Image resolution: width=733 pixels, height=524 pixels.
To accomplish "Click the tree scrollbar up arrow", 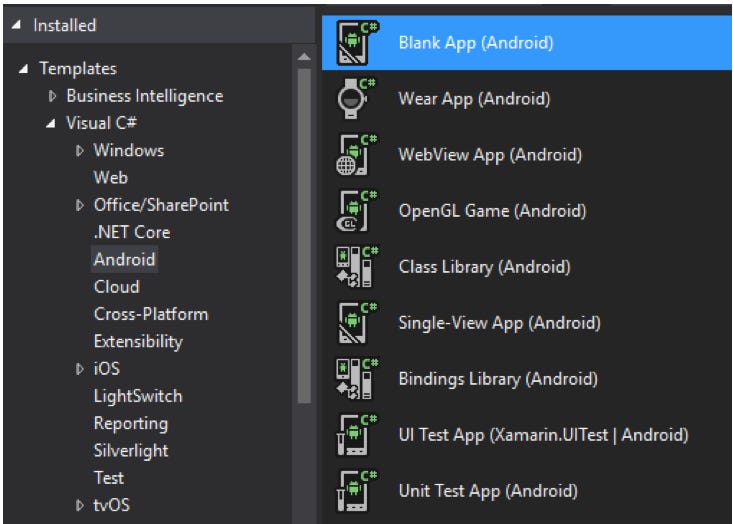I will (304, 57).
